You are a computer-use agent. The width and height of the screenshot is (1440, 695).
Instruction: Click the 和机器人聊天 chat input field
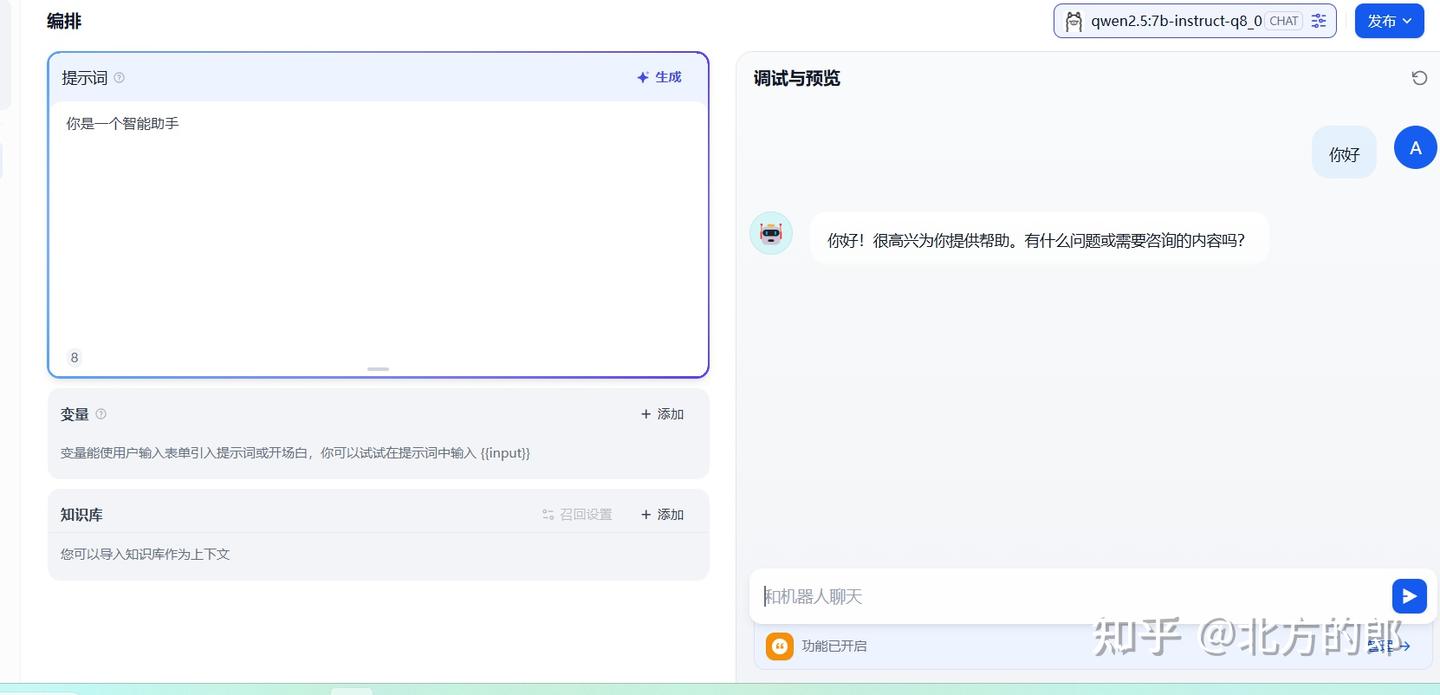tap(1000, 595)
